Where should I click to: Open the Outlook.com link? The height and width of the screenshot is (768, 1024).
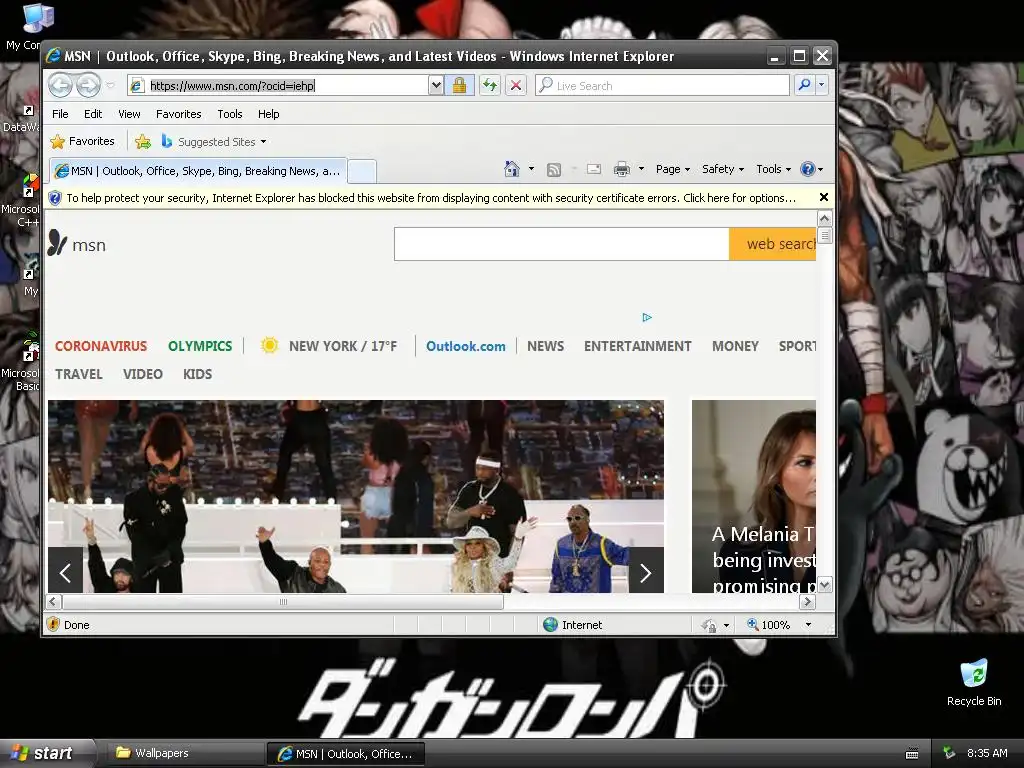coord(466,346)
